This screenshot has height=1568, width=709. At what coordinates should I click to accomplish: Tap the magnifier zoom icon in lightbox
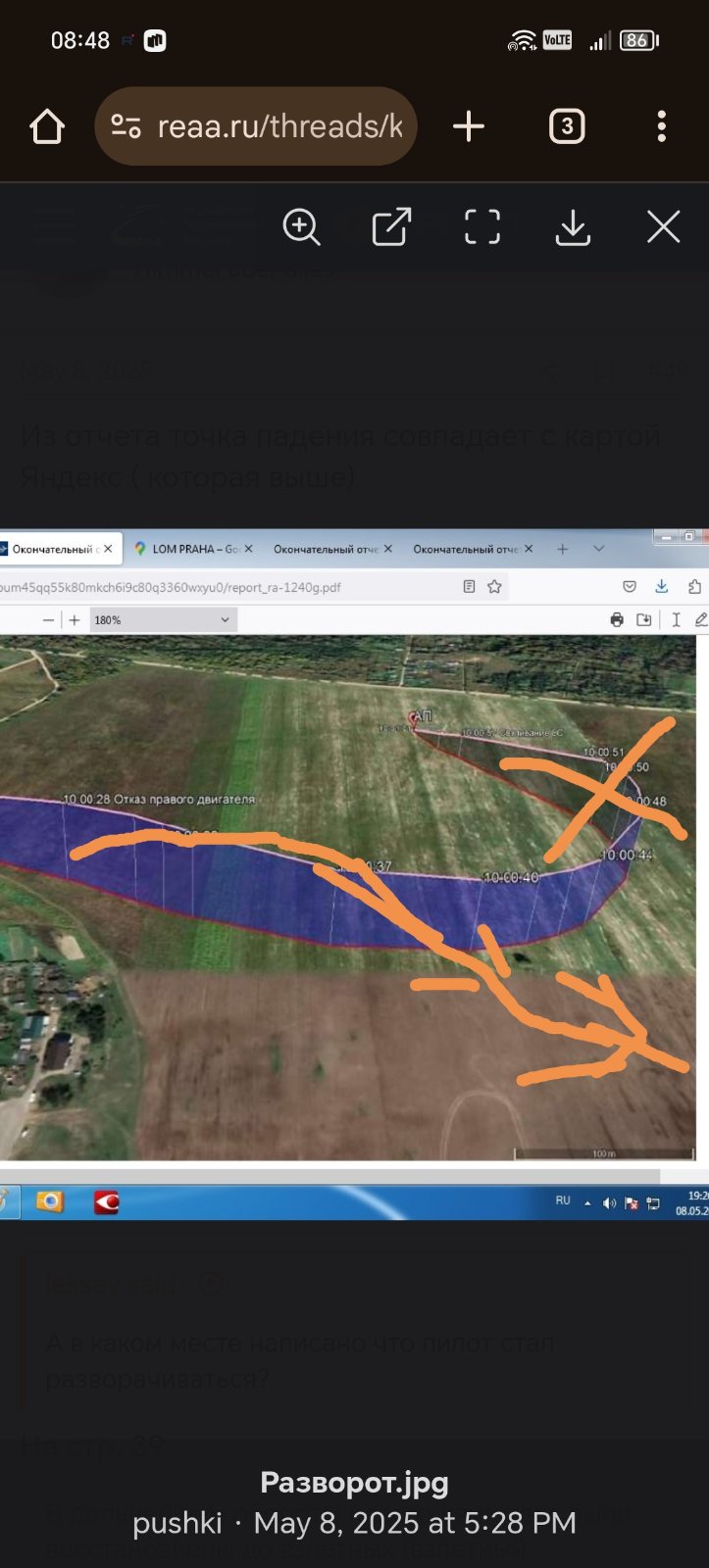pyautogui.click(x=301, y=227)
